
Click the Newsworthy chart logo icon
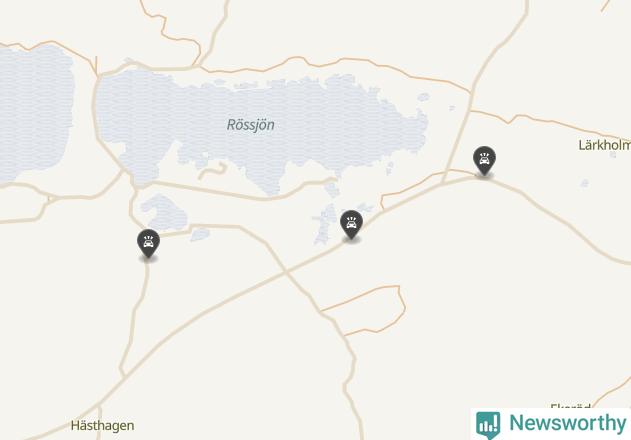coord(488,425)
